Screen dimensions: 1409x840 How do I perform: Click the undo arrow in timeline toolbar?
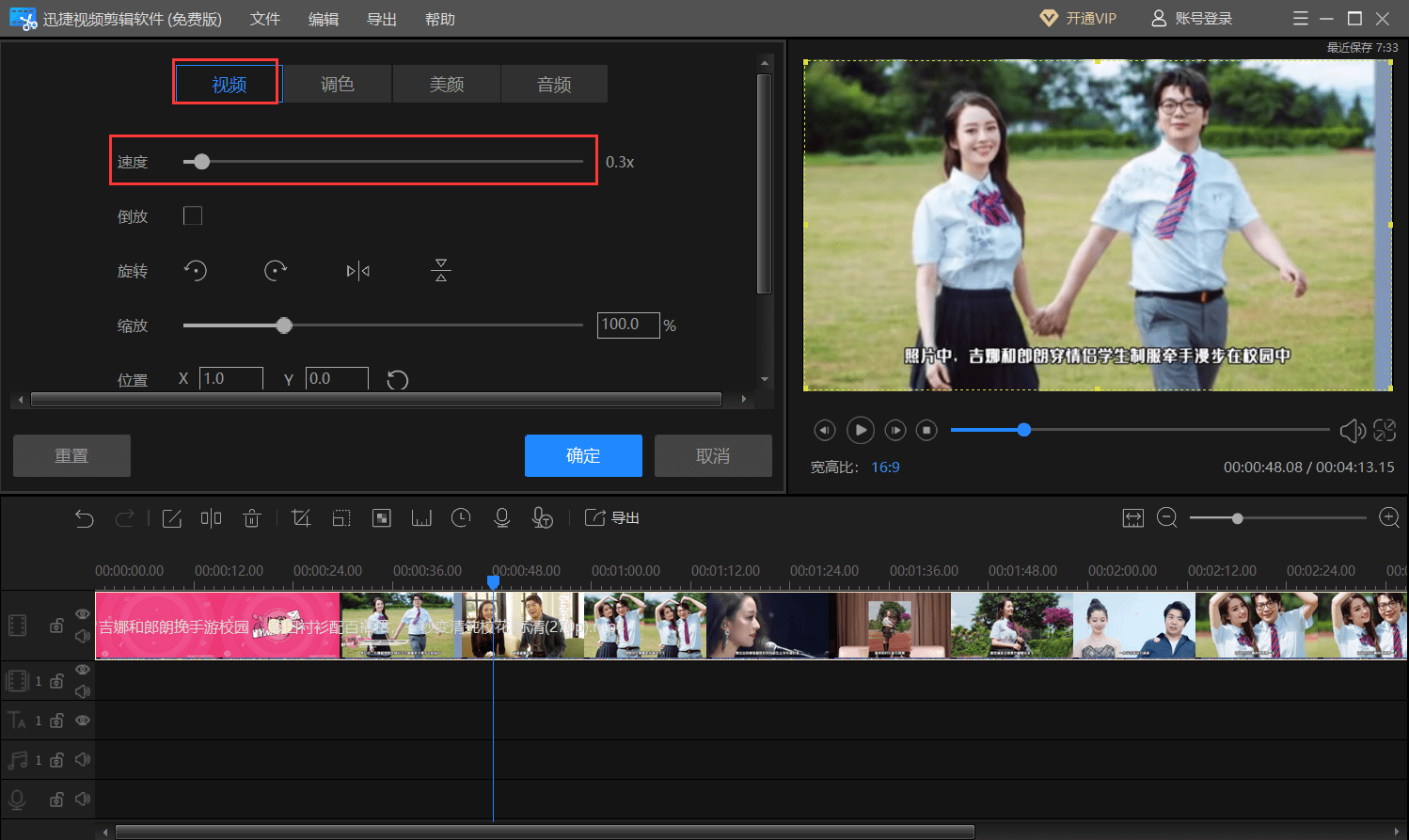click(85, 518)
